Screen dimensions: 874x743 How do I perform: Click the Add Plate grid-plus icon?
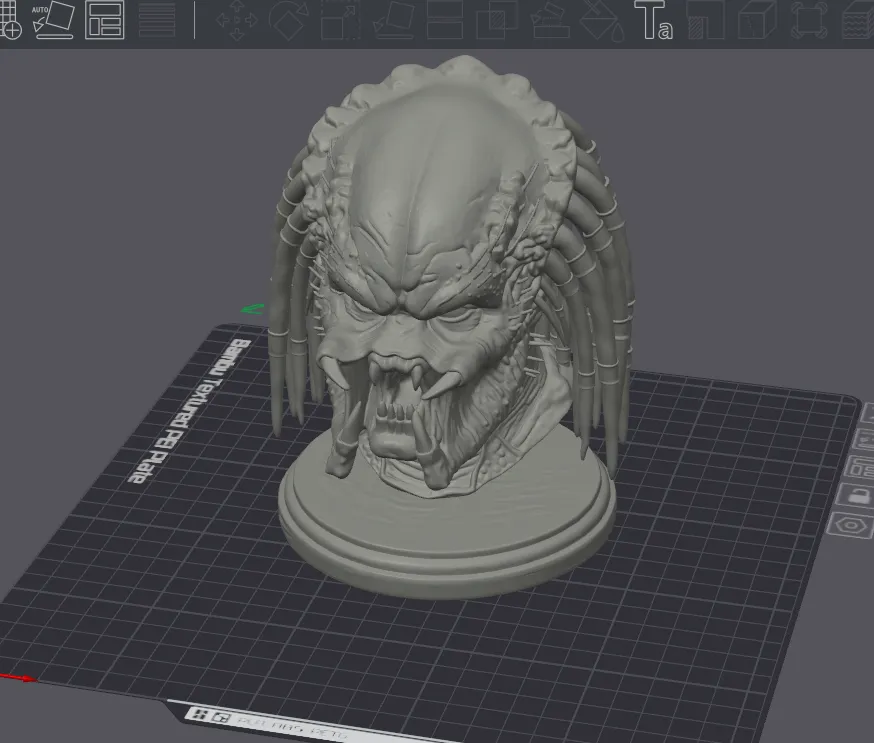click(x=9, y=20)
